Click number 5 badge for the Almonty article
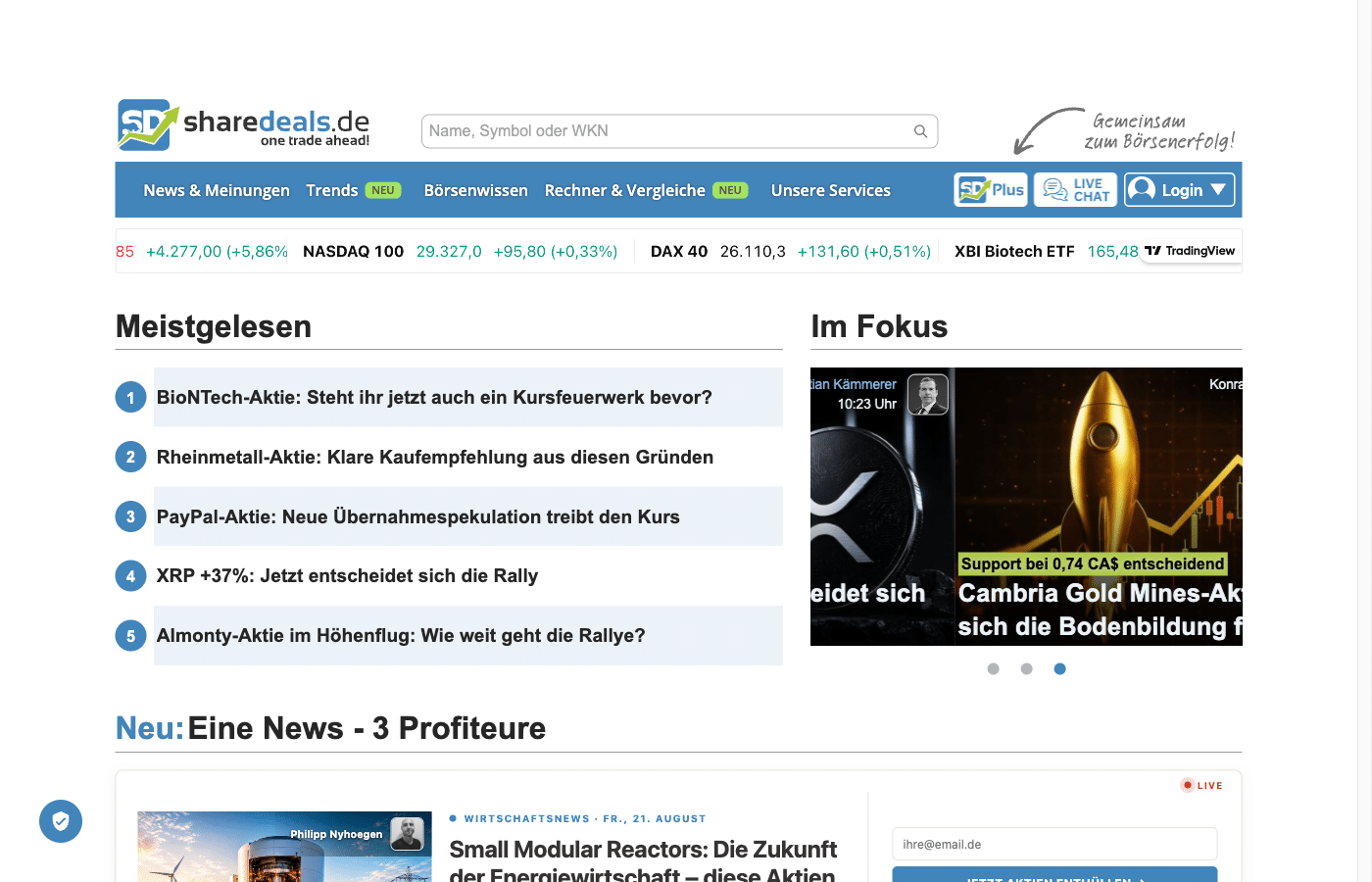The image size is (1372, 882). [130, 636]
